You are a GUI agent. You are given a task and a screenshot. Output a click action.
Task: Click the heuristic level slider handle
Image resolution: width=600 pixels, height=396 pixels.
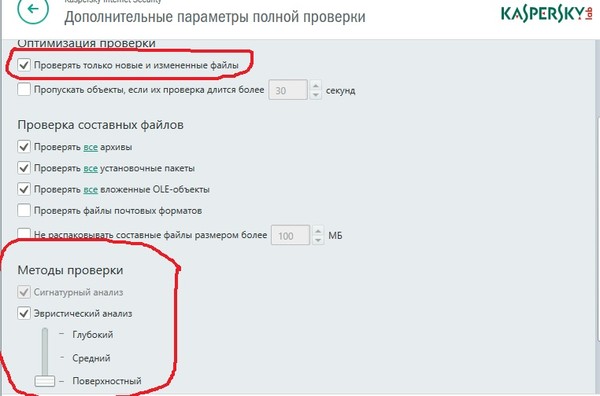[x=44, y=381]
